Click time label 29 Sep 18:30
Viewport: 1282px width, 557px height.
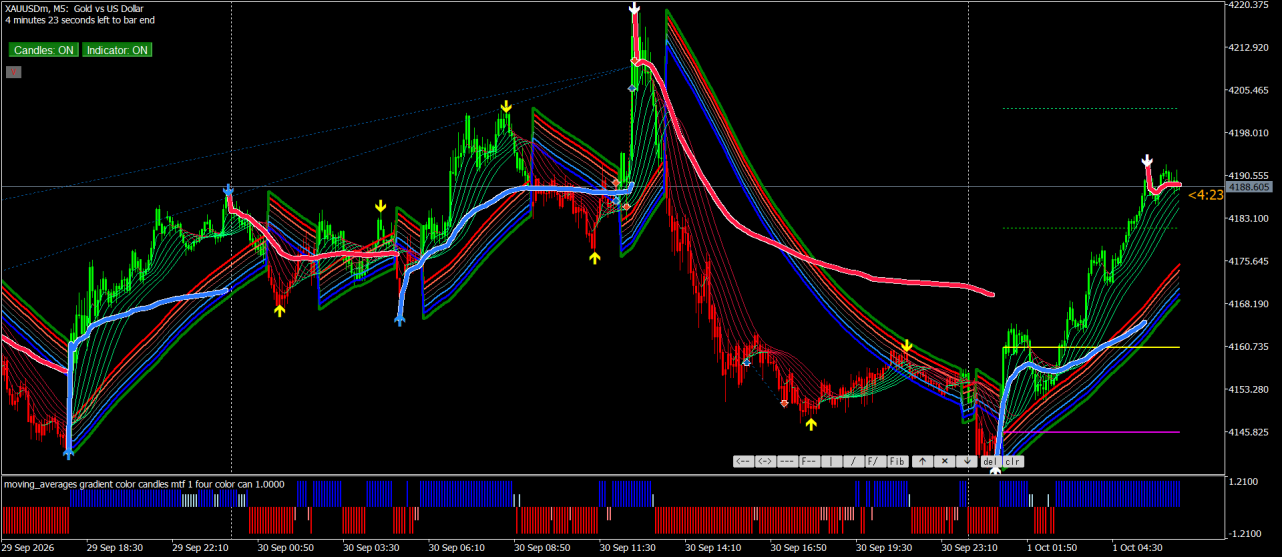(x=114, y=548)
